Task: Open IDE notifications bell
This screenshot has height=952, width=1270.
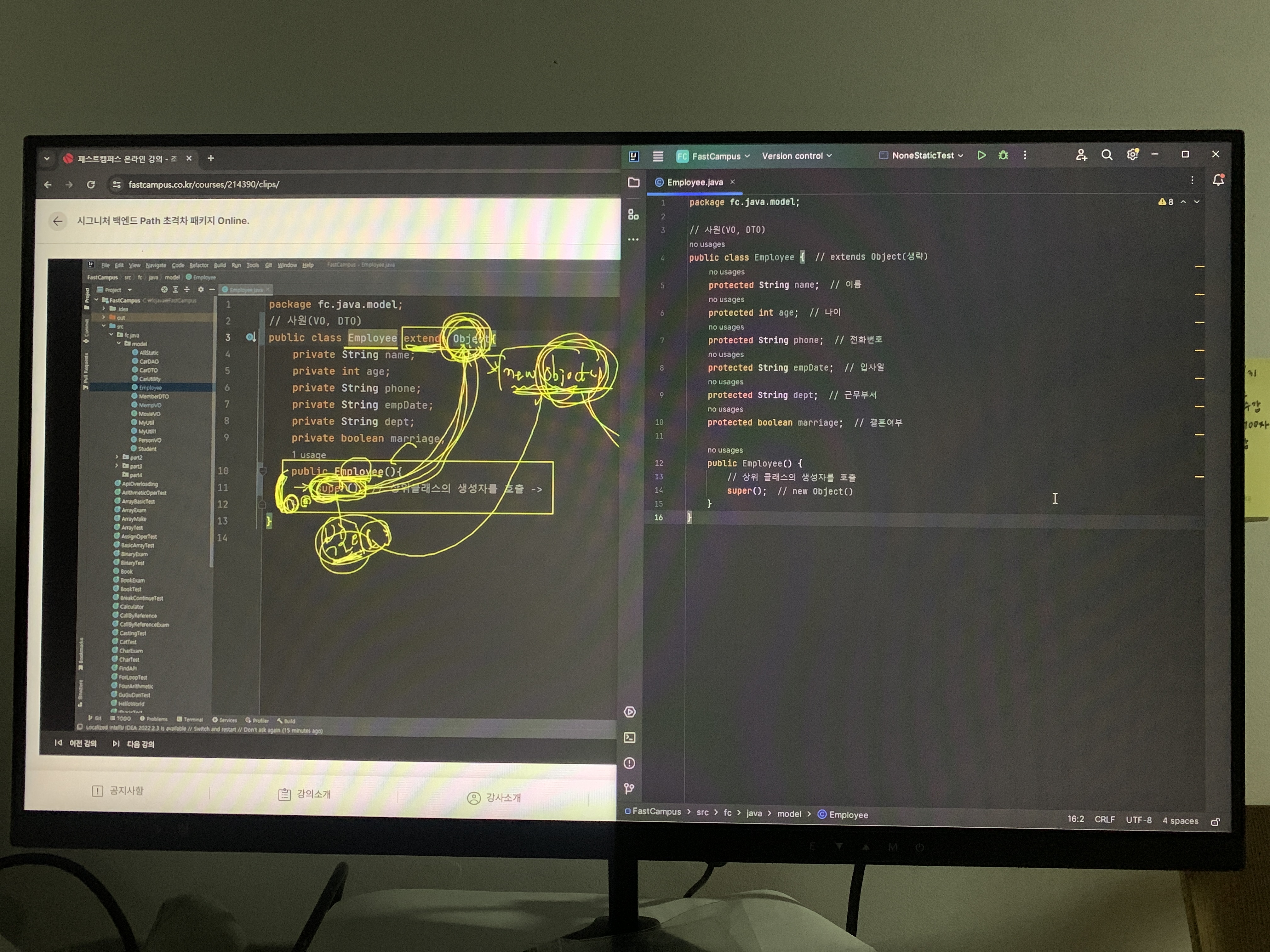Action: point(1218,181)
